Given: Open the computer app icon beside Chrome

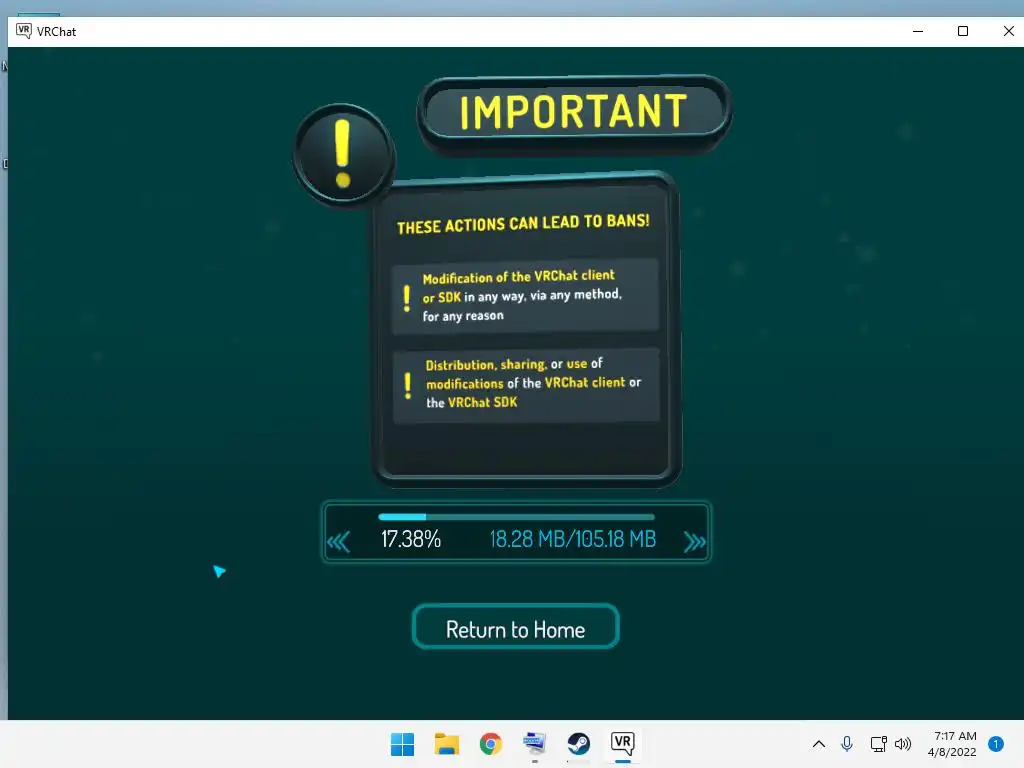Looking at the screenshot, I should (x=534, y=744).
